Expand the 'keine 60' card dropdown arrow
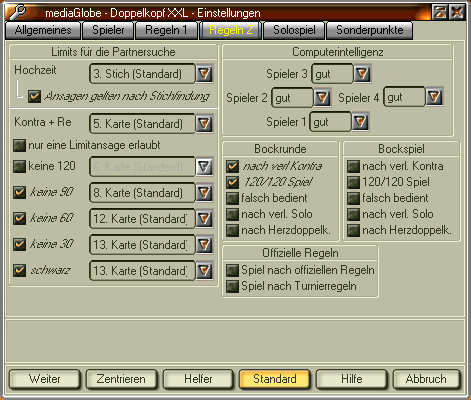471x400 pixels. [x=204, y=218]
